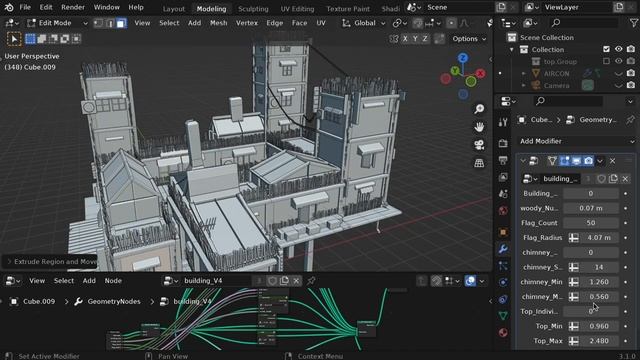Screen dimensions: 640x360
Task: Click the chimney_Min 1.260 field
Action: pyautogui.click(x=599, y=282)
